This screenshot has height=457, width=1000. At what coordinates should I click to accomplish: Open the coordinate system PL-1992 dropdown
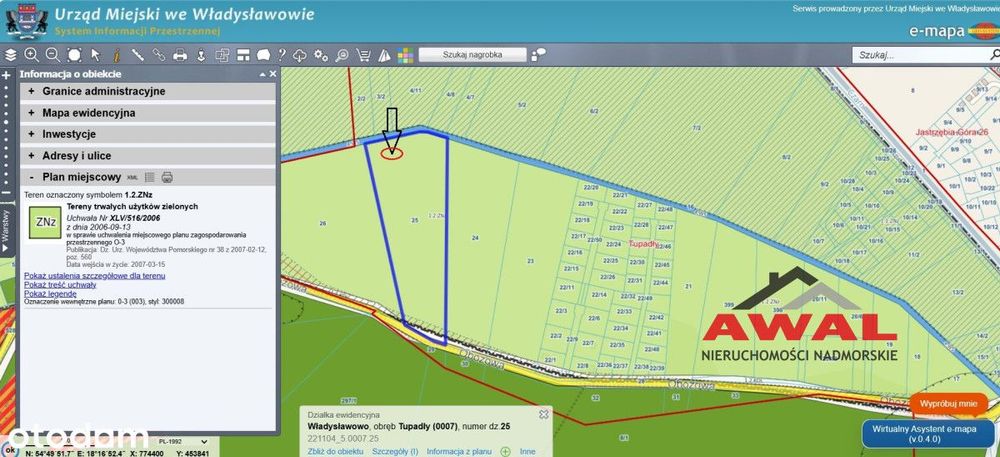click(184, 441)
